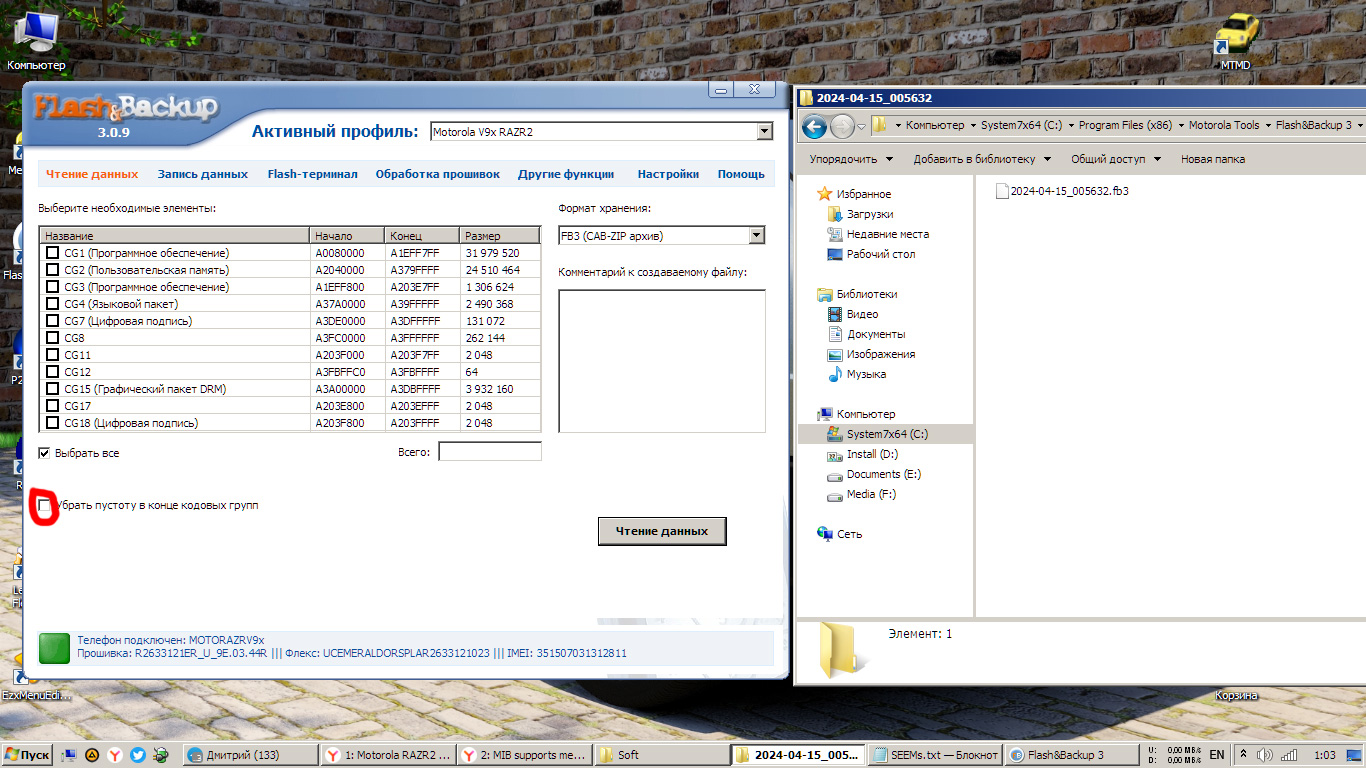Click the Чтение данных button
The width and height of the screenshot is (1366, 768).
tap(662, 531)
